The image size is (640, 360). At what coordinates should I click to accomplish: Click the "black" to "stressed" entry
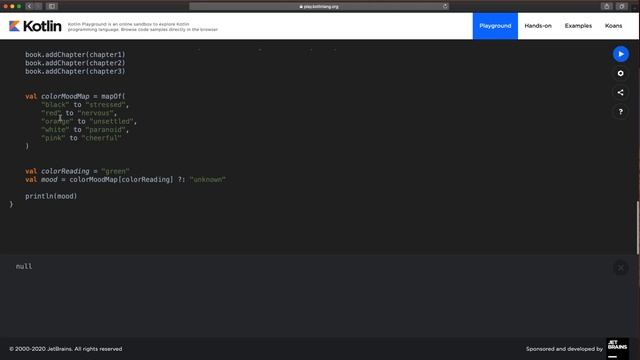click(x=85, y=105)
